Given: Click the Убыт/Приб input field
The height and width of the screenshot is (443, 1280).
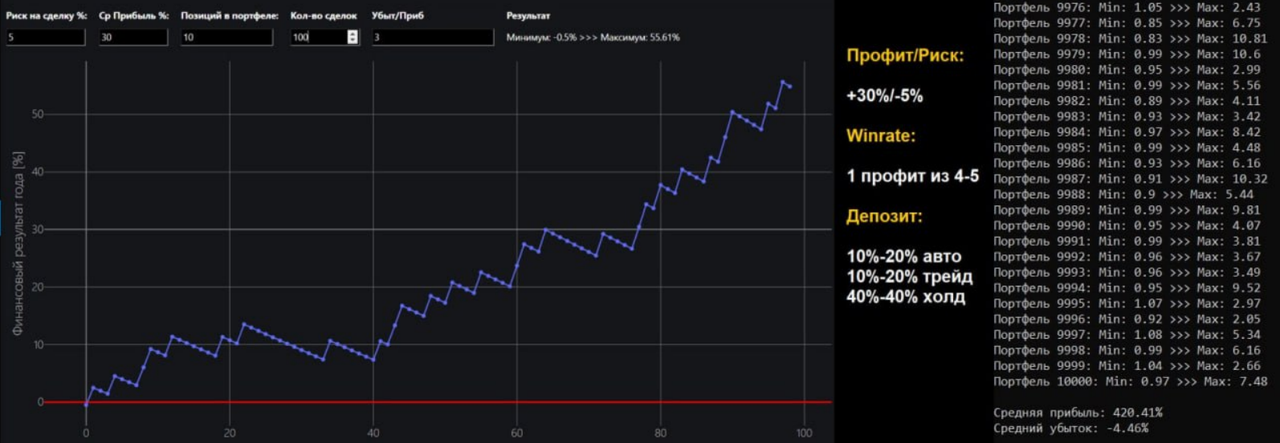Looking at the screenshot, I should click(x=431, y=37).
